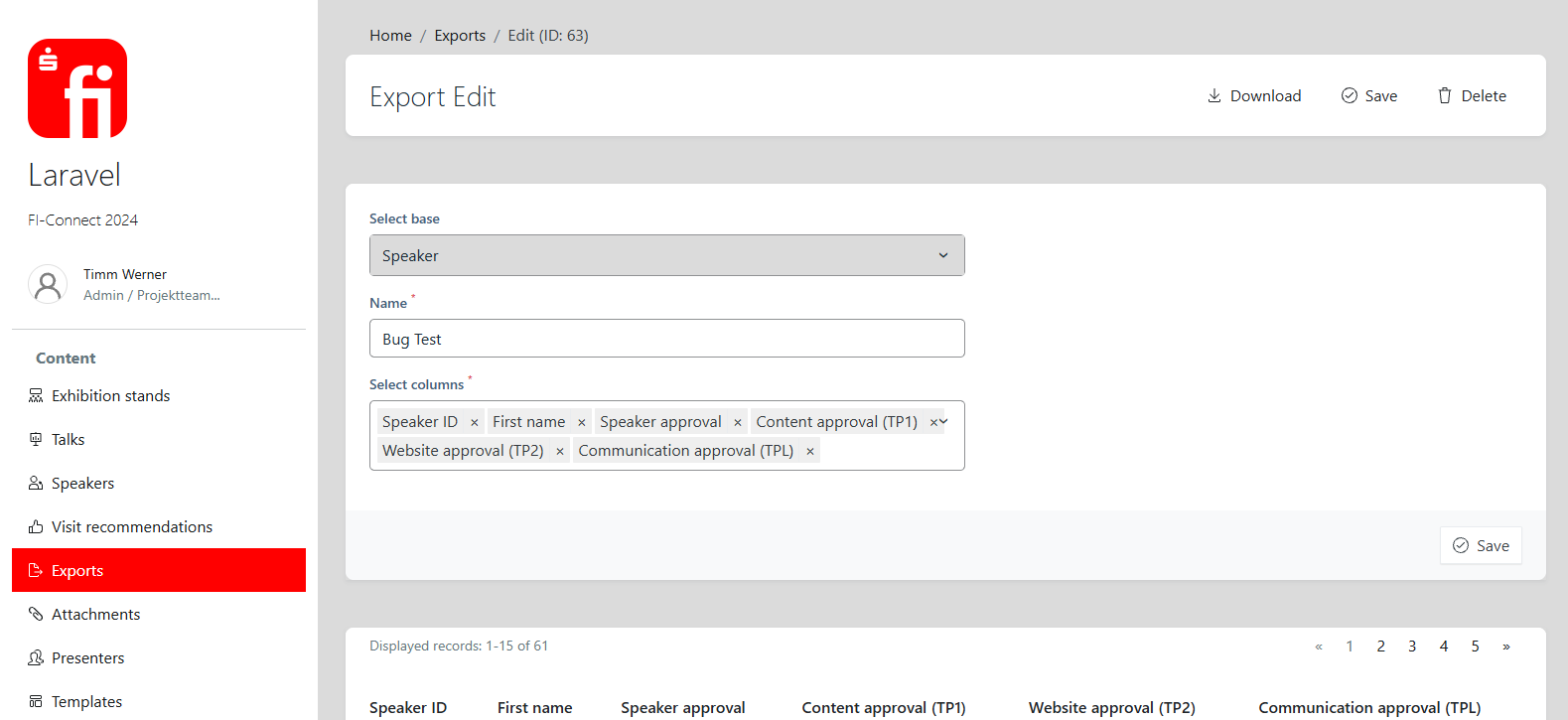Go to the previous page of records
Image resolution: width=1568 pixels, height=720 pixels.
1319,647
